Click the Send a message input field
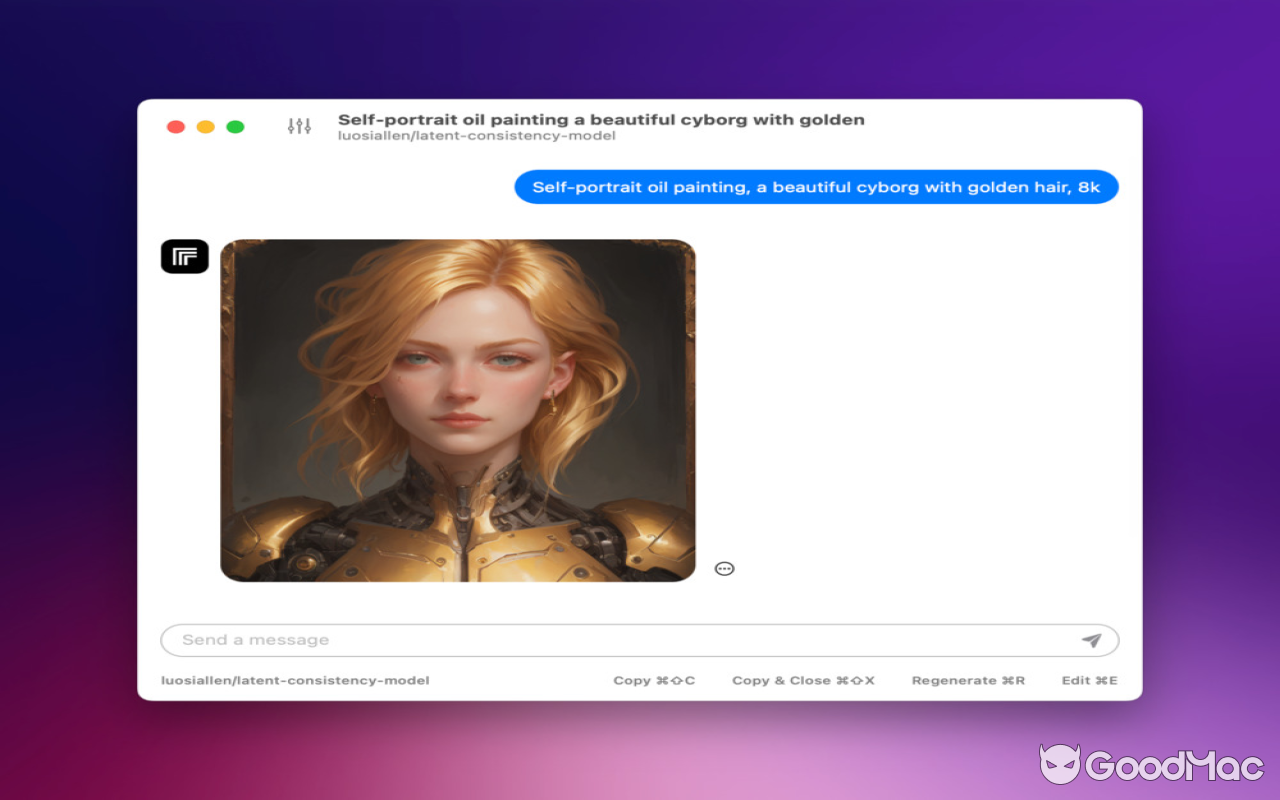 click(500, 639)
